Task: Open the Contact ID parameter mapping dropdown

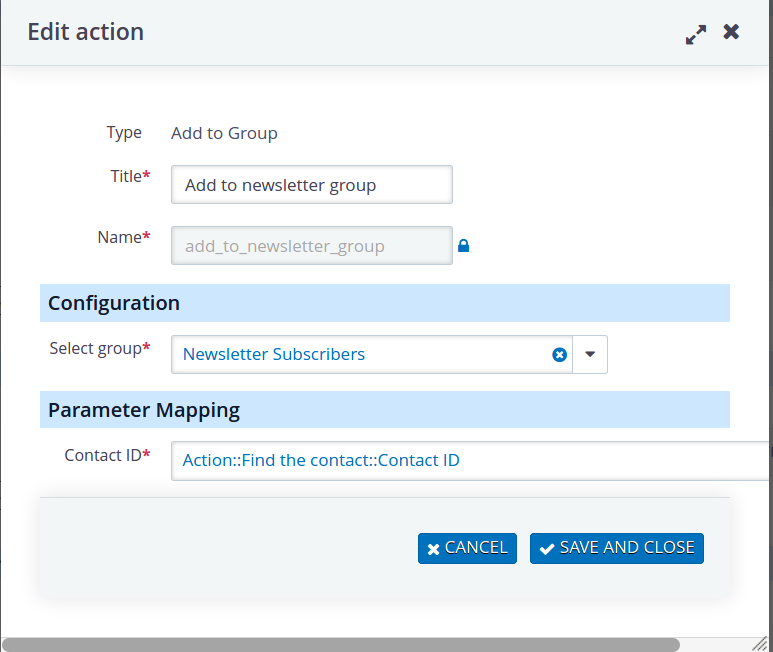Action: click(x=471, y=461)
